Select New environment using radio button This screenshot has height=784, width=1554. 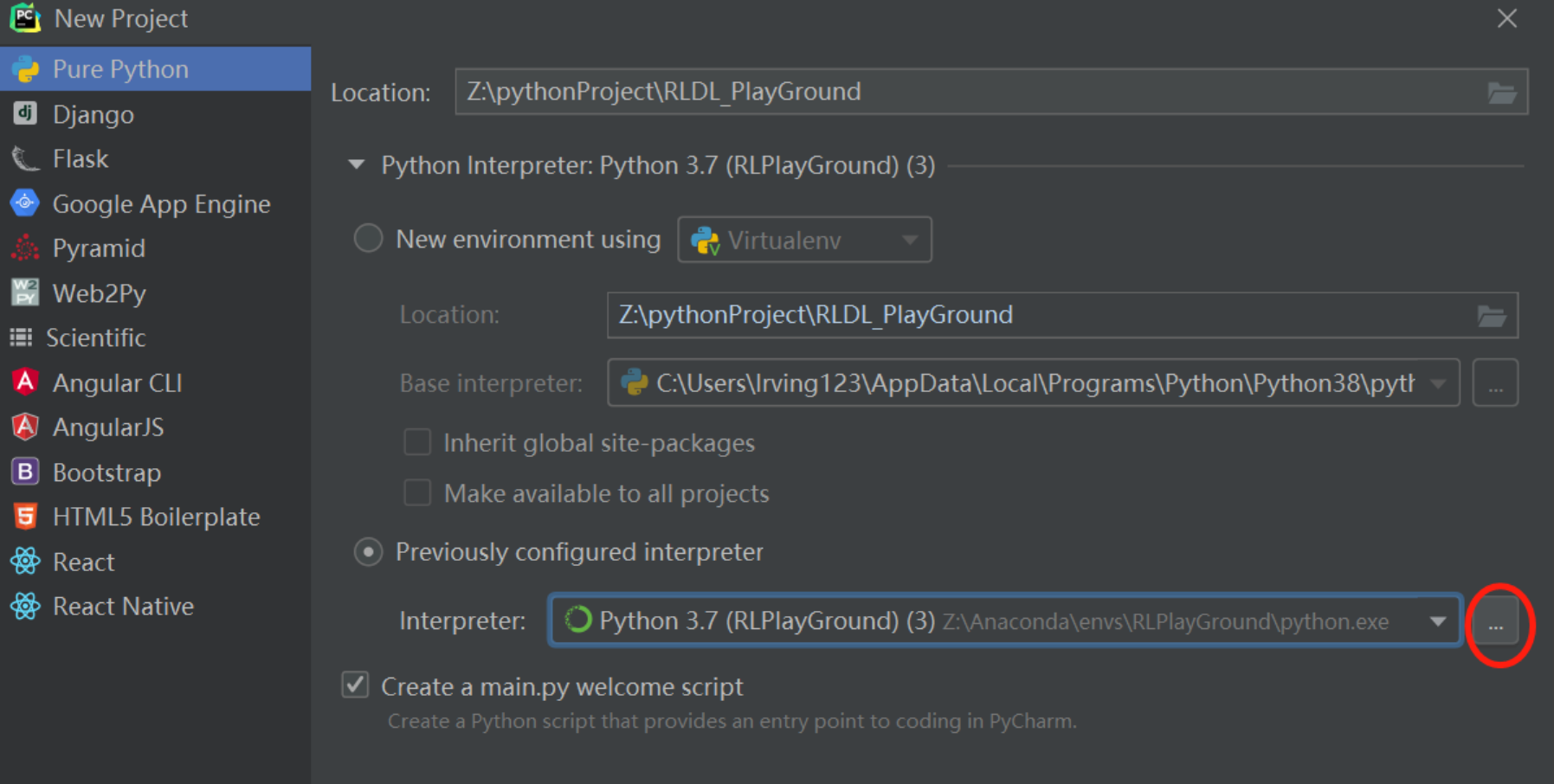[x=368, y=238]
